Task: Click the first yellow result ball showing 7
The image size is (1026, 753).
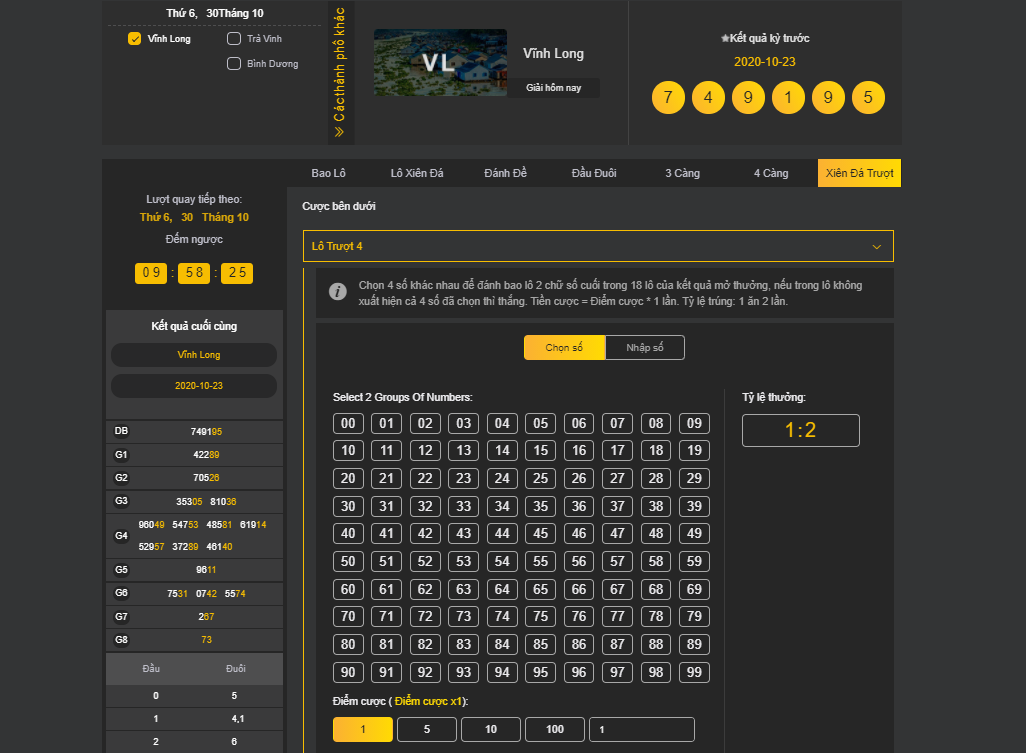Action: pos(668,98)
